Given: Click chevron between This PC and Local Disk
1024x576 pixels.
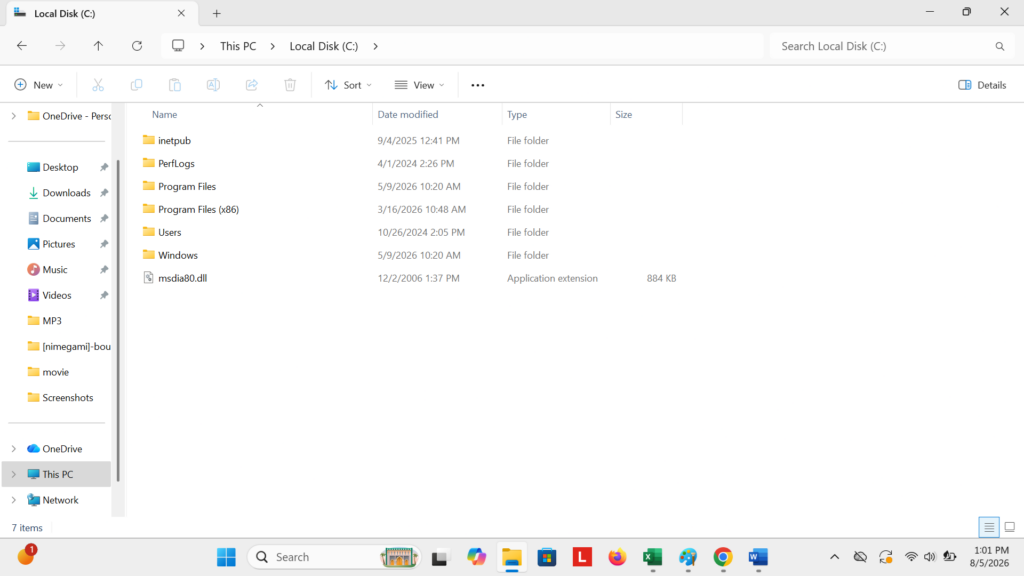Looking at the screenshot, I should (272, 46).
